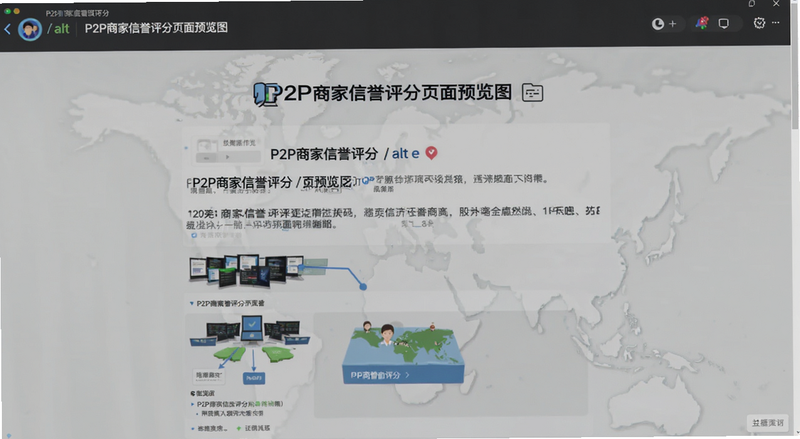Screen dimensions: 800x439
Task: Click the right green map piece in the diagram
Action: click(x=279, y=353)
